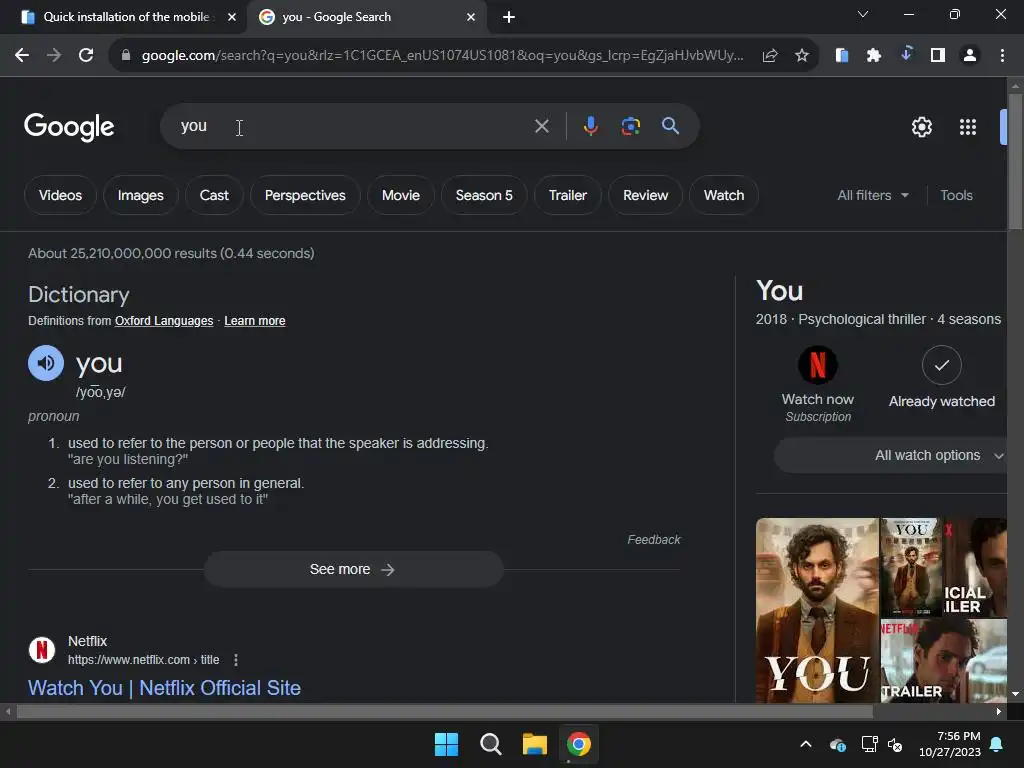Select the Cast filter chip
The height and width of the screenshot is (768, 1024).
(214, 195)
